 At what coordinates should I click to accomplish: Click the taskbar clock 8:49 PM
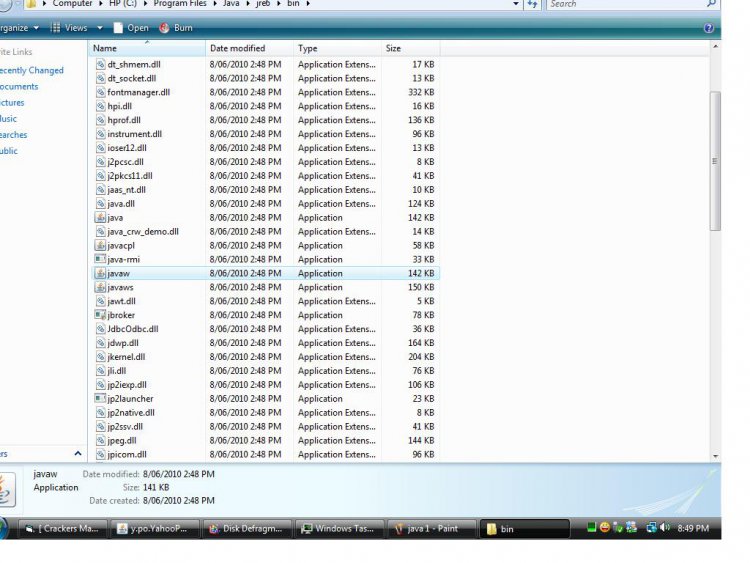coord(693,529)
